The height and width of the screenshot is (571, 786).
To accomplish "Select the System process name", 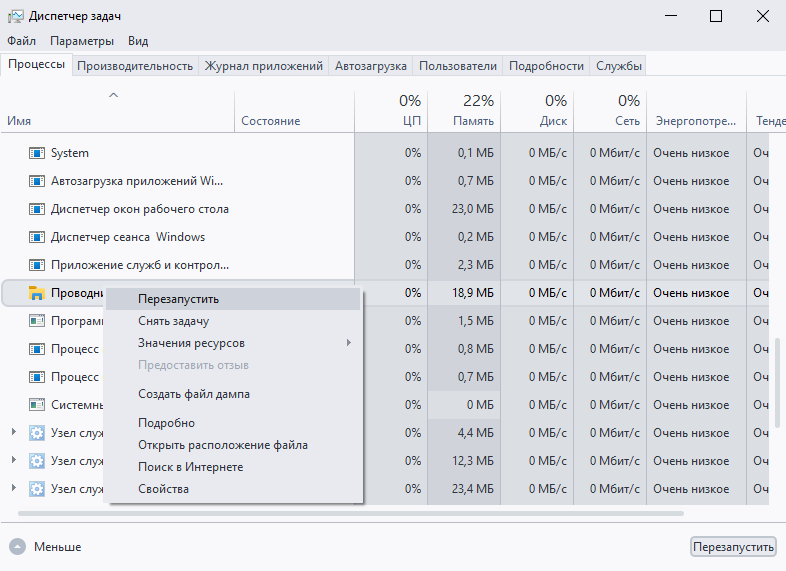I will 70,153.
